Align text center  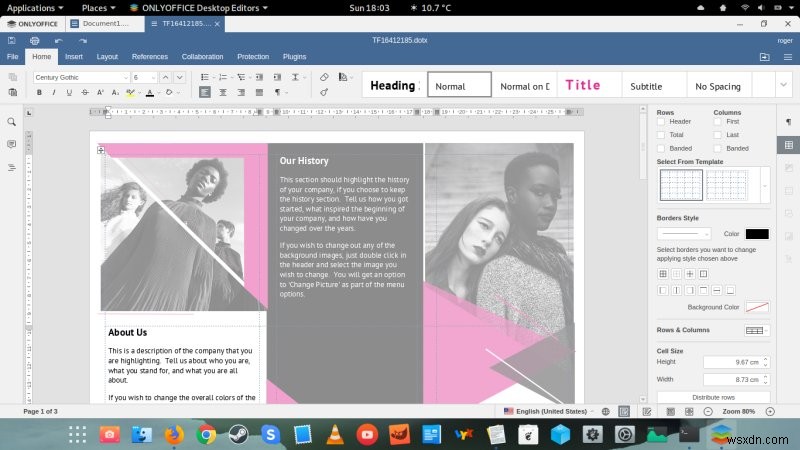(x=223, y=92)
